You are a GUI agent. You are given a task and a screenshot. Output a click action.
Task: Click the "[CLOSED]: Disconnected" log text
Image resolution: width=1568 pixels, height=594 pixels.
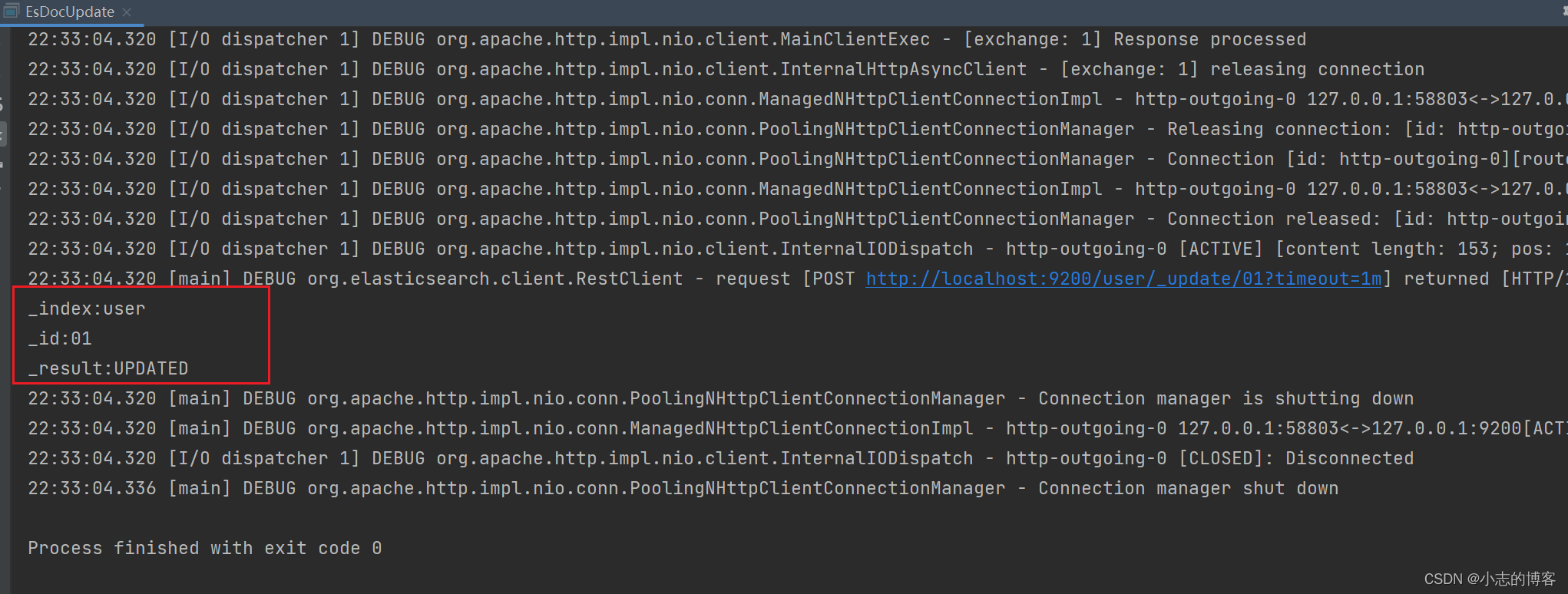coord(1295,458)
